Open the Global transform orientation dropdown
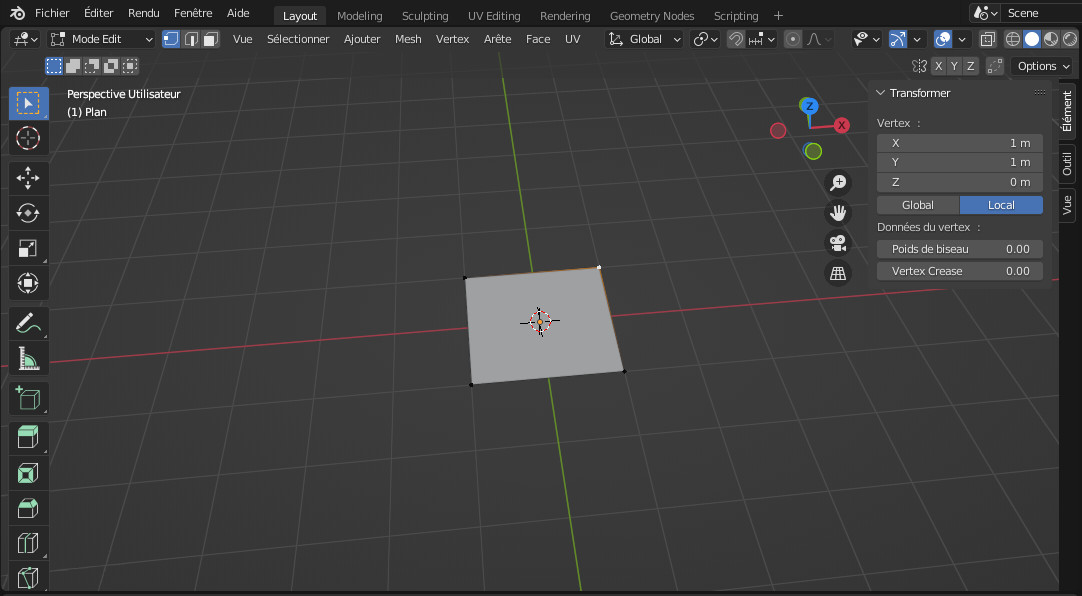This screenshot has height=596, width=1082. (645, 39)
